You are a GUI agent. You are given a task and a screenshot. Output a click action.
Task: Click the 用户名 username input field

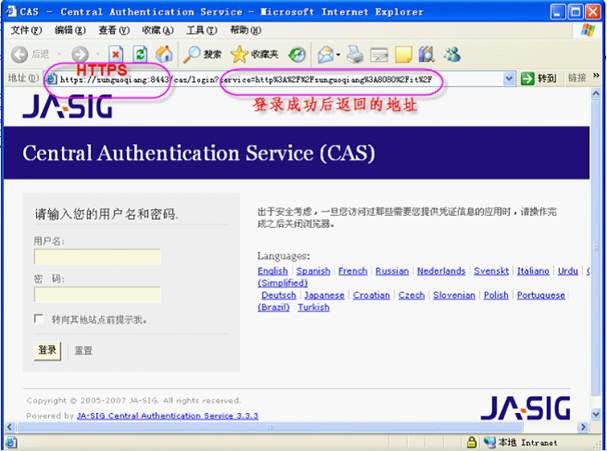97,257
